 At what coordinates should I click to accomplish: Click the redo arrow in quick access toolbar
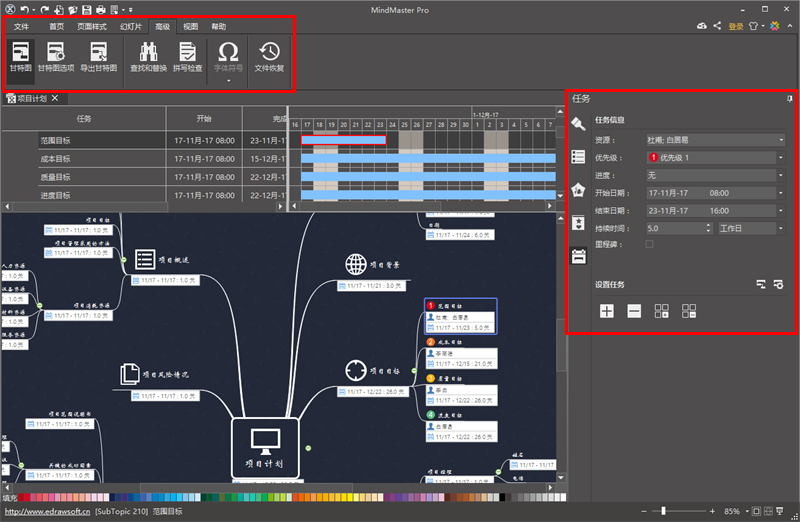(45, 10)
